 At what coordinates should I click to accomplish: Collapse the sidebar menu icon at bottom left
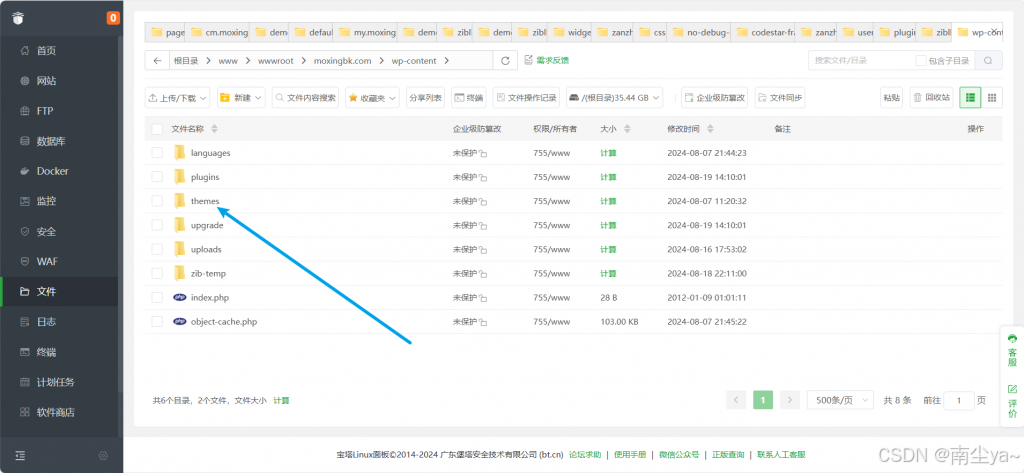pyautogui.click(x=20, y=456)
